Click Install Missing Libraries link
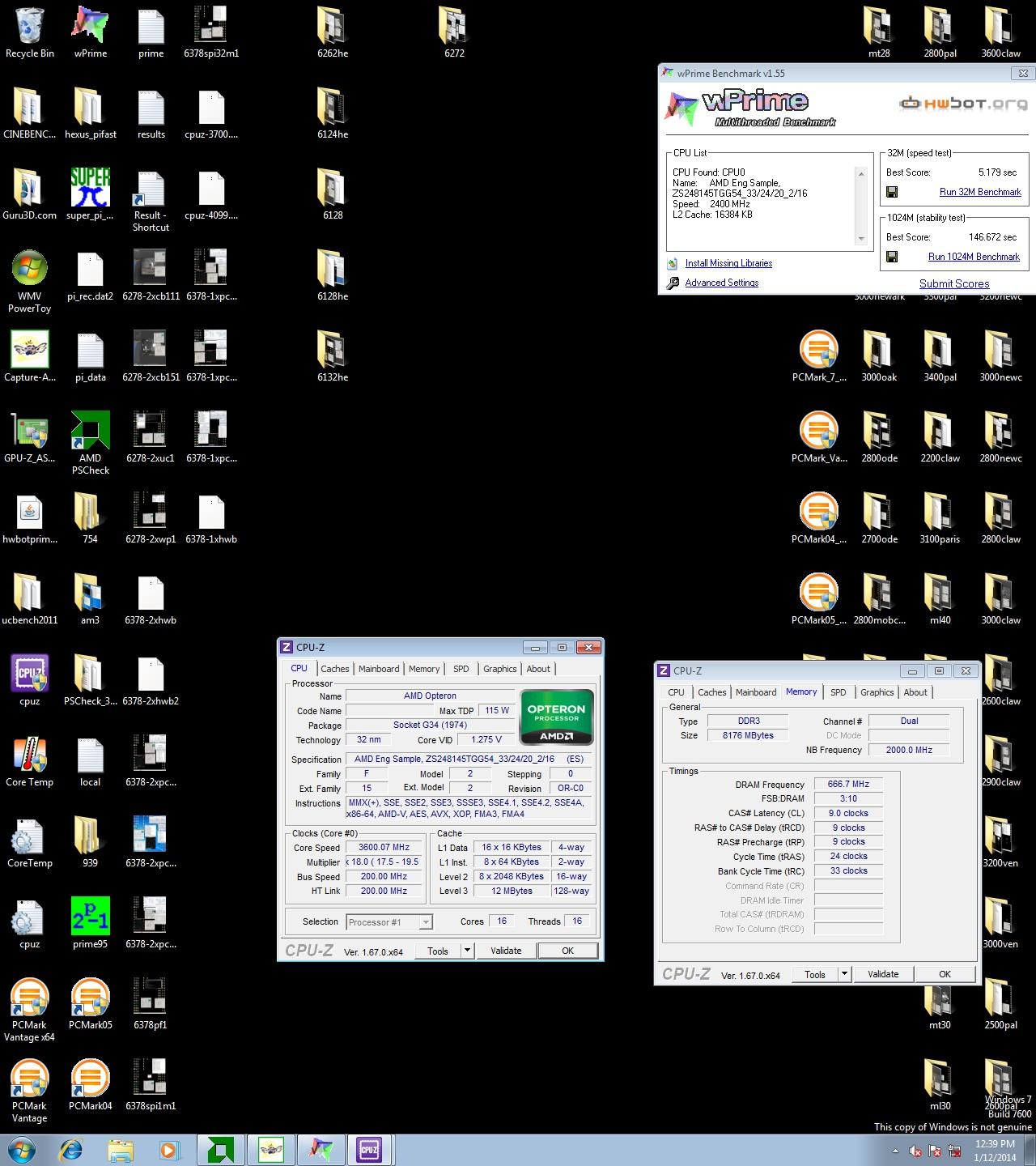Viewport: 1036px width, 1166px height. pyautogui.click(x=728, y=263)
